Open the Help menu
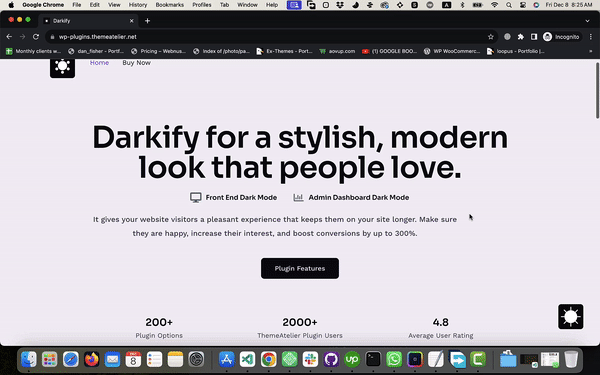600x375 pixels. pos(272,5)
